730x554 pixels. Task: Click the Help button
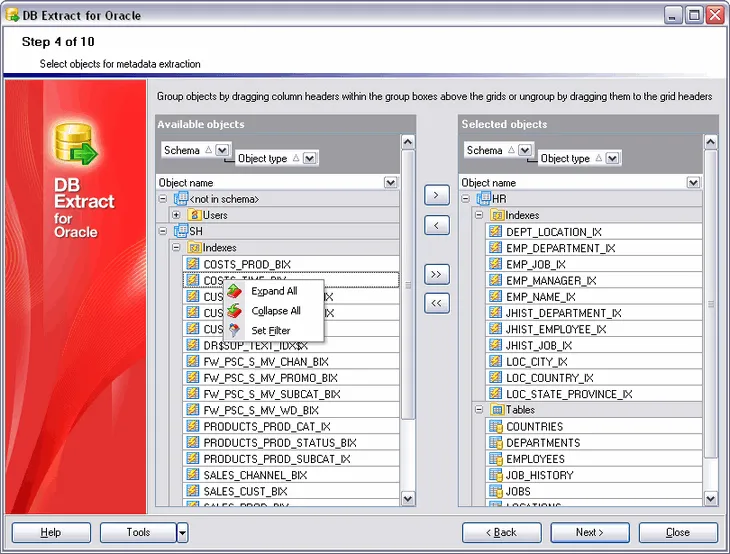coord(51,533)
